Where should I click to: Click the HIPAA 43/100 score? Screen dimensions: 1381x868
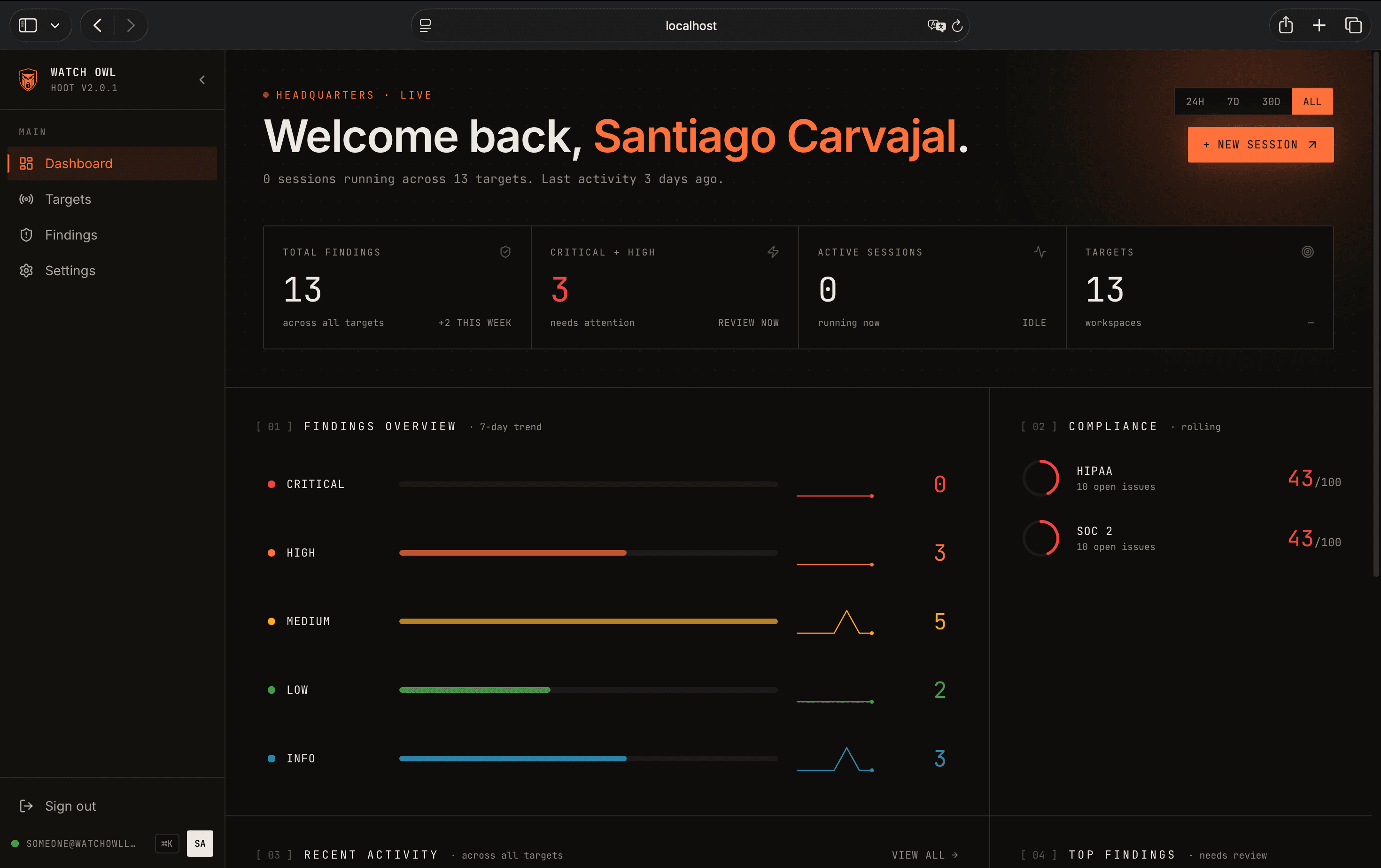[1314, 479]
